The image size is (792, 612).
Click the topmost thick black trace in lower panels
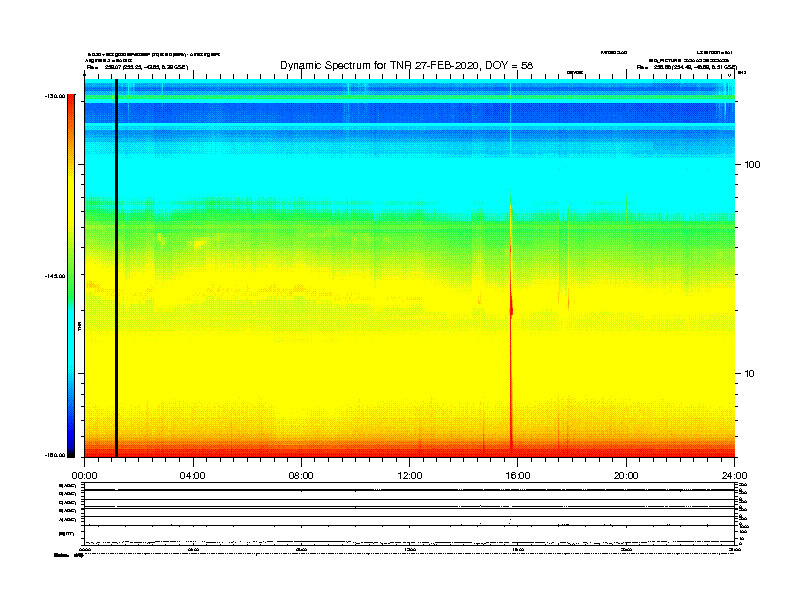[x=410, y=490]
